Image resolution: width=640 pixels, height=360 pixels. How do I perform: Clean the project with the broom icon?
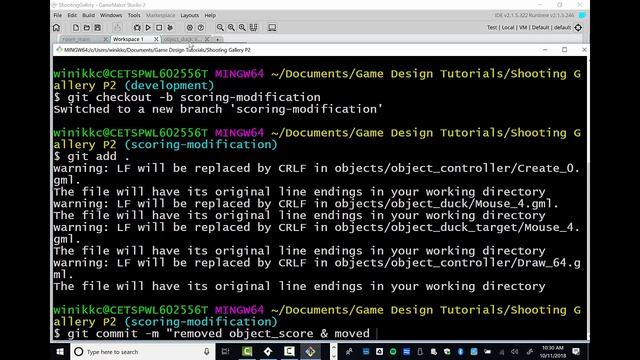click(170, 28)
